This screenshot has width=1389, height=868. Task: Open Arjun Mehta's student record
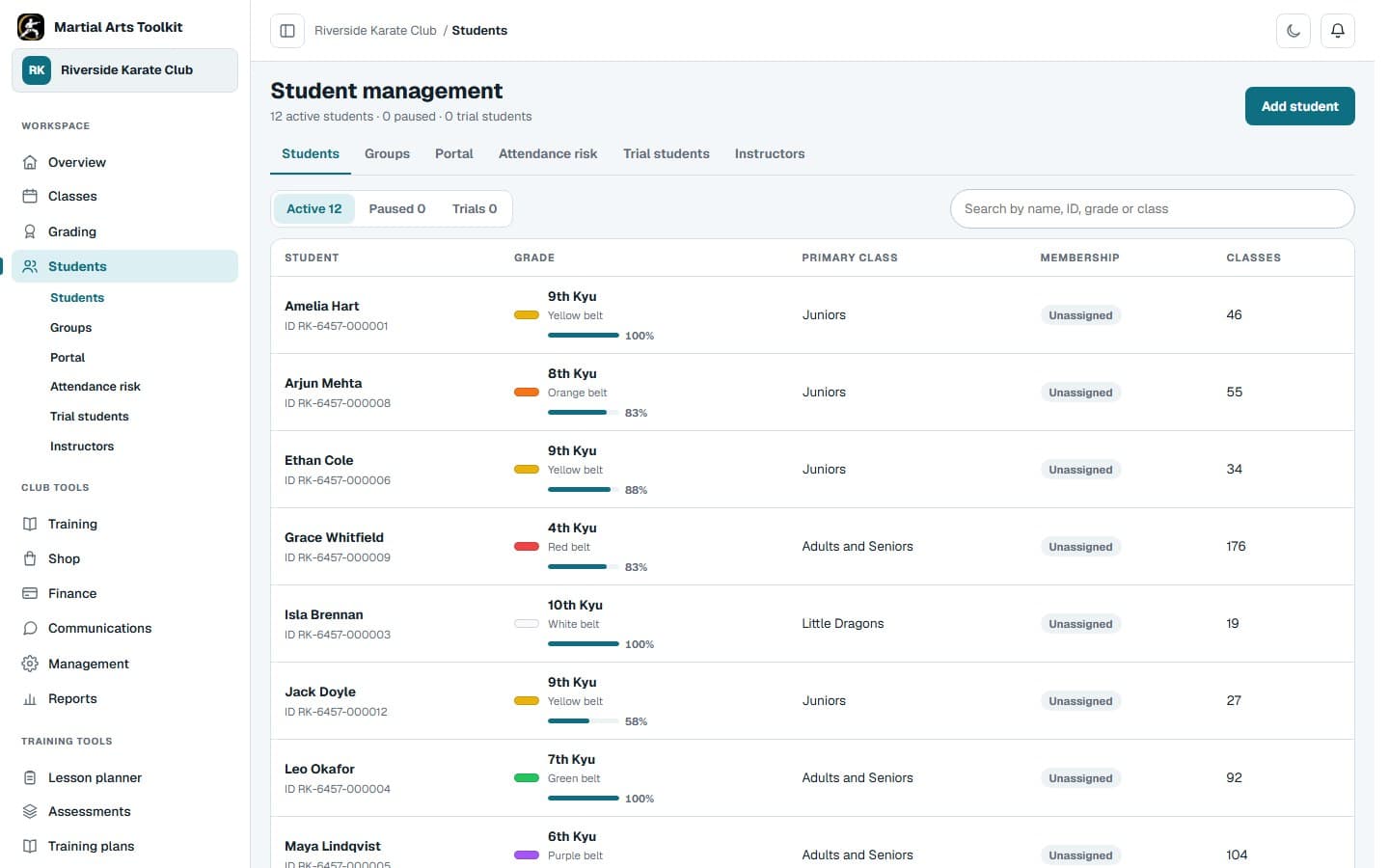click(812, 393)
